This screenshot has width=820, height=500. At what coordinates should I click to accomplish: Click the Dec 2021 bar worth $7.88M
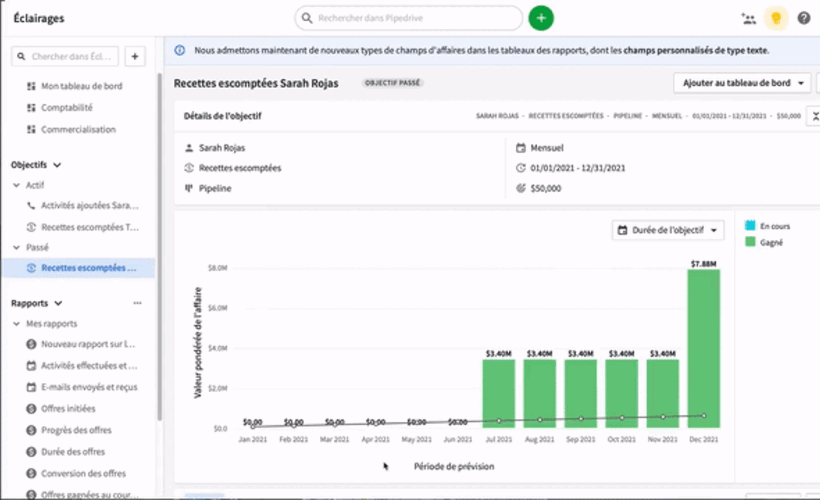[703, 348]
